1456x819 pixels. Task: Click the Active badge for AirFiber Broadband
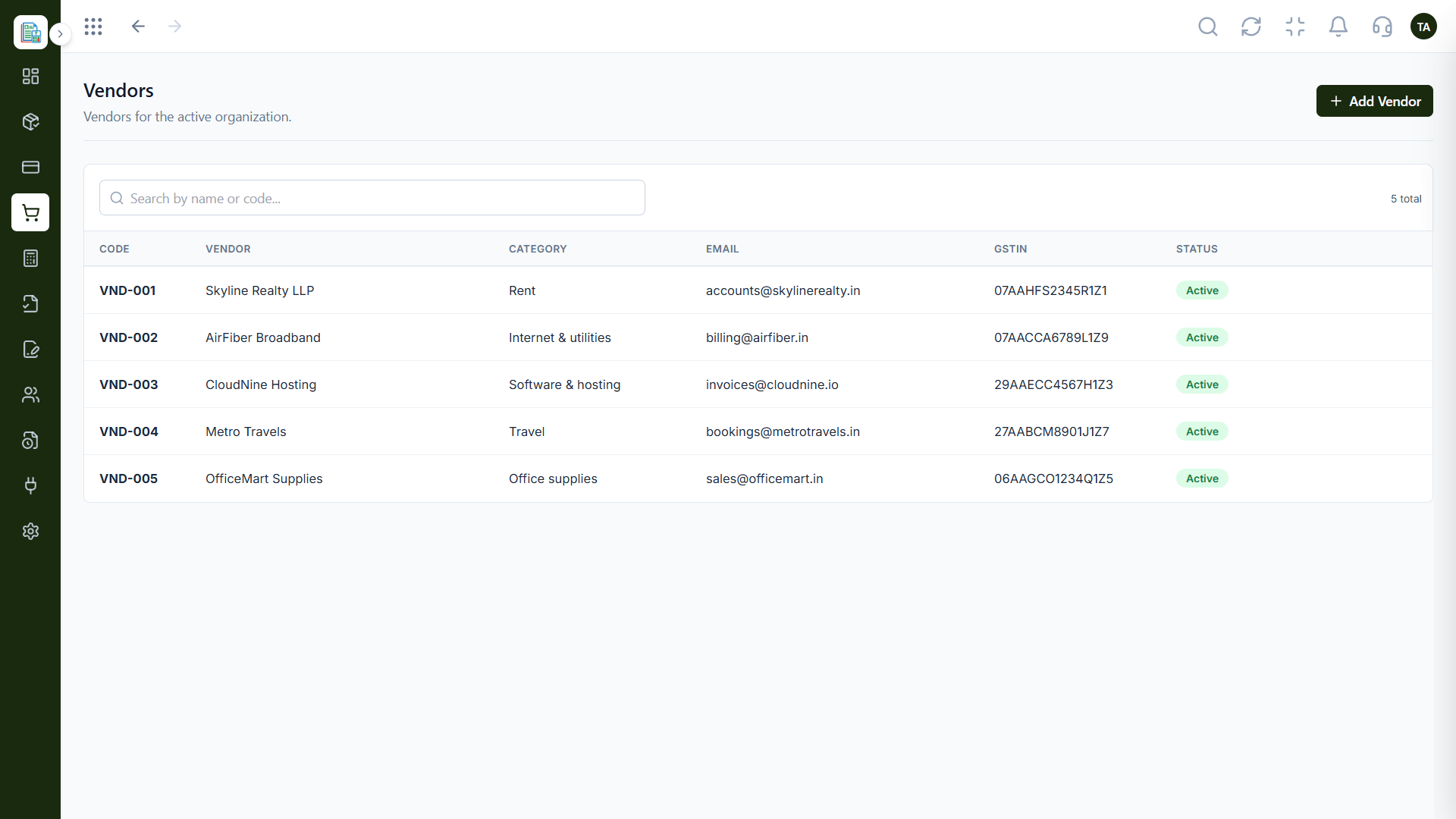coord(1202,337)
